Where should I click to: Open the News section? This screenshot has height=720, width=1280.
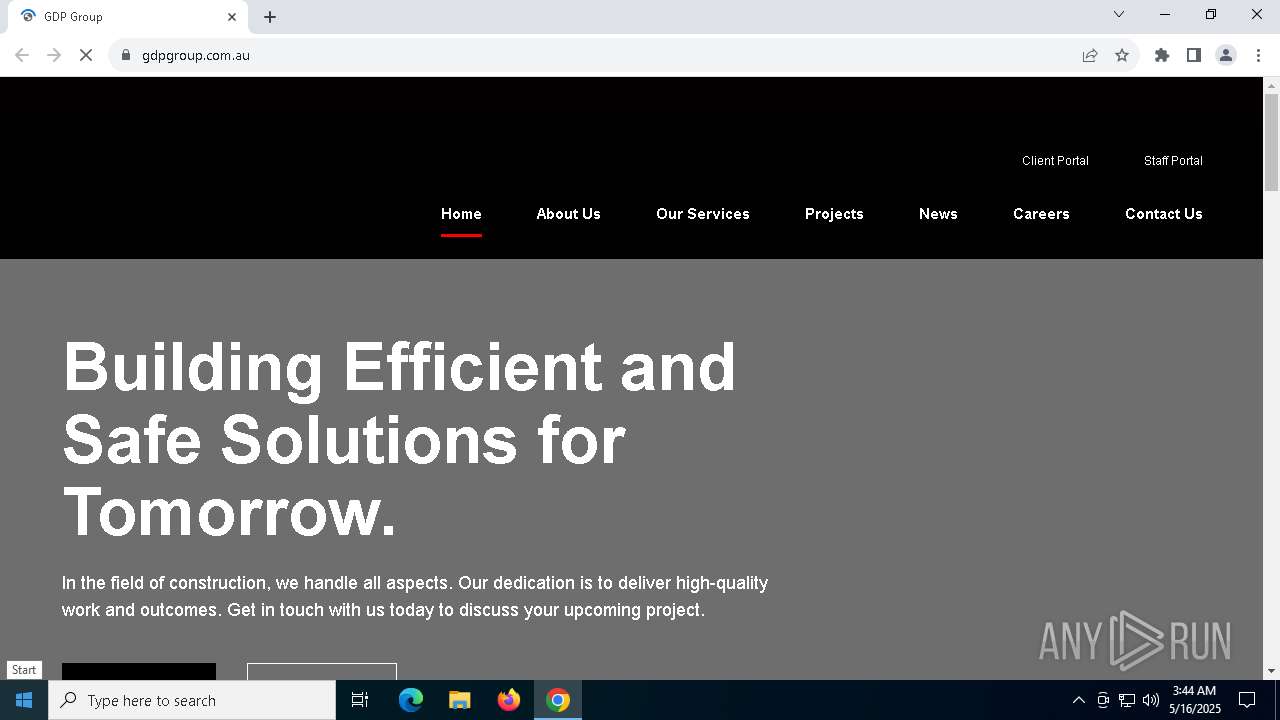[938, 214]
